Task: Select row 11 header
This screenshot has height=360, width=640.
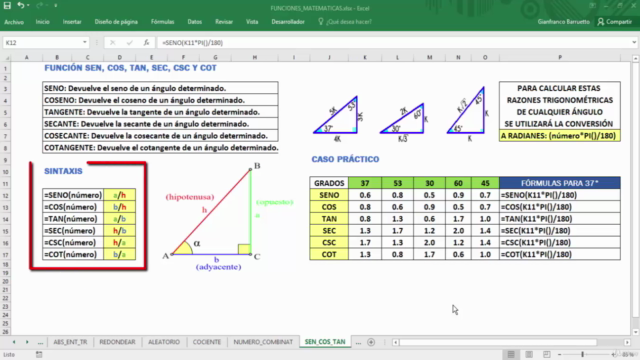Action: 6,183
